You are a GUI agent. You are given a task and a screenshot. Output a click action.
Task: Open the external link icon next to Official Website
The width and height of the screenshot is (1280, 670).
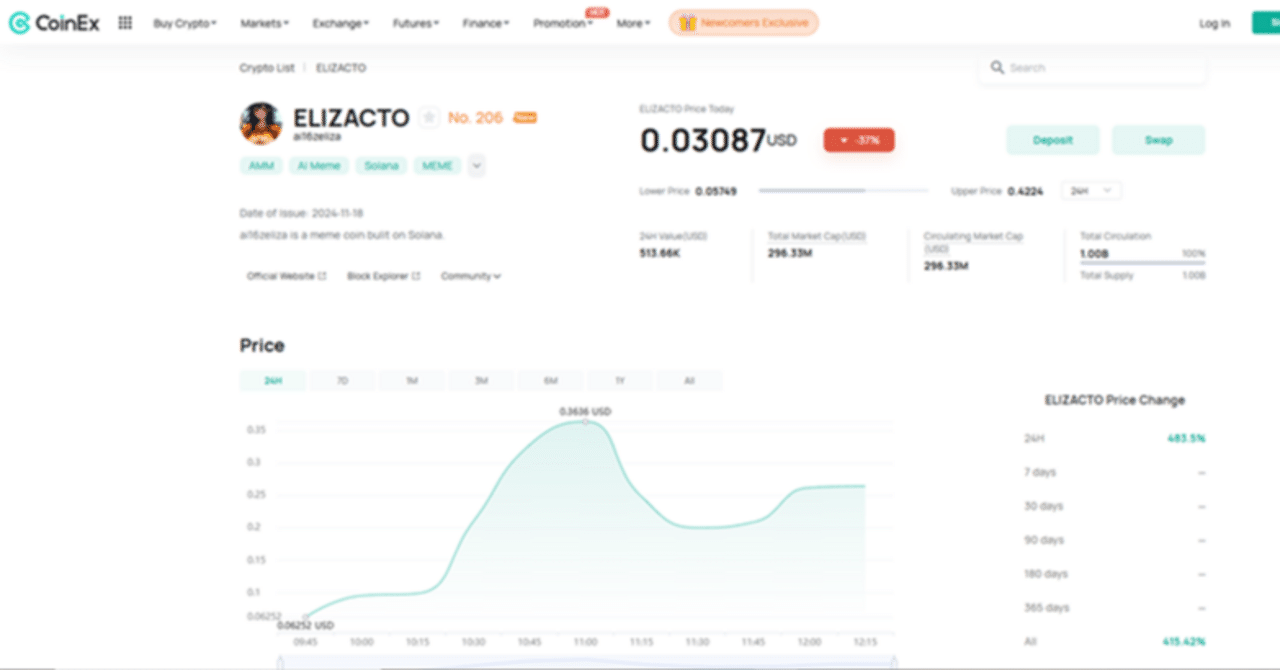pos(321,275)
